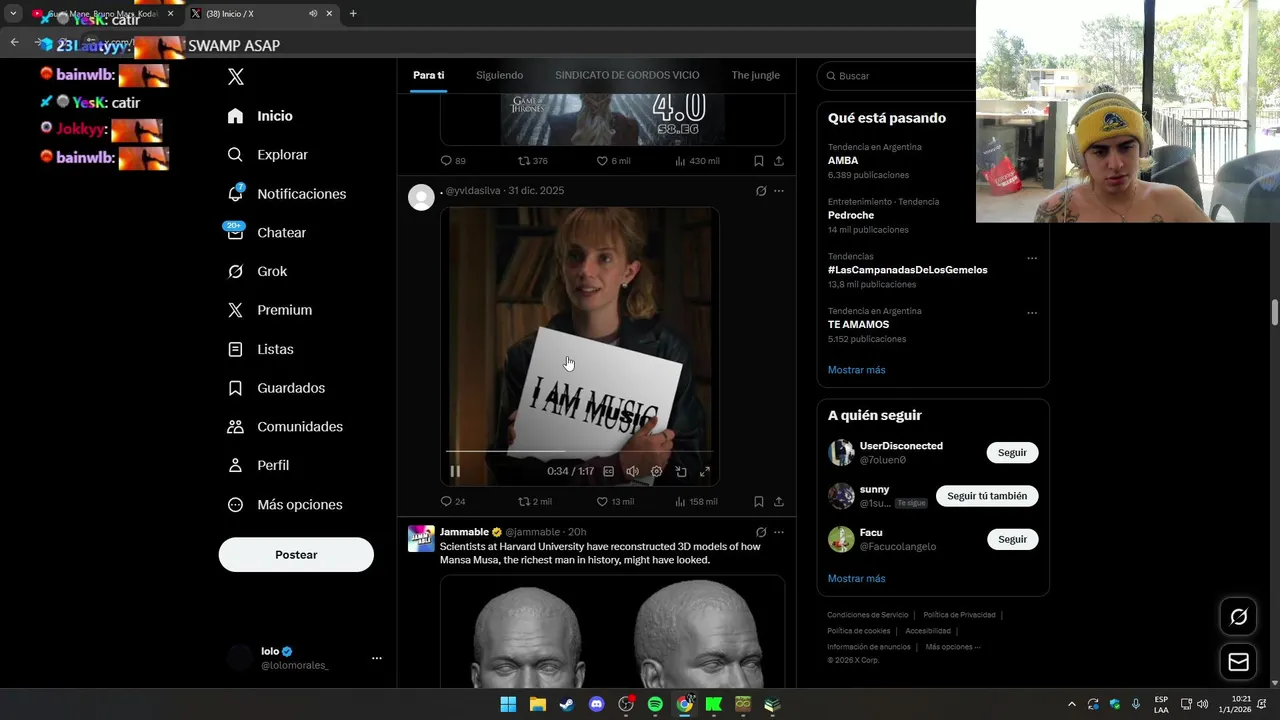Like the yvldasilva post with 13 mil likes

point(615,501)
